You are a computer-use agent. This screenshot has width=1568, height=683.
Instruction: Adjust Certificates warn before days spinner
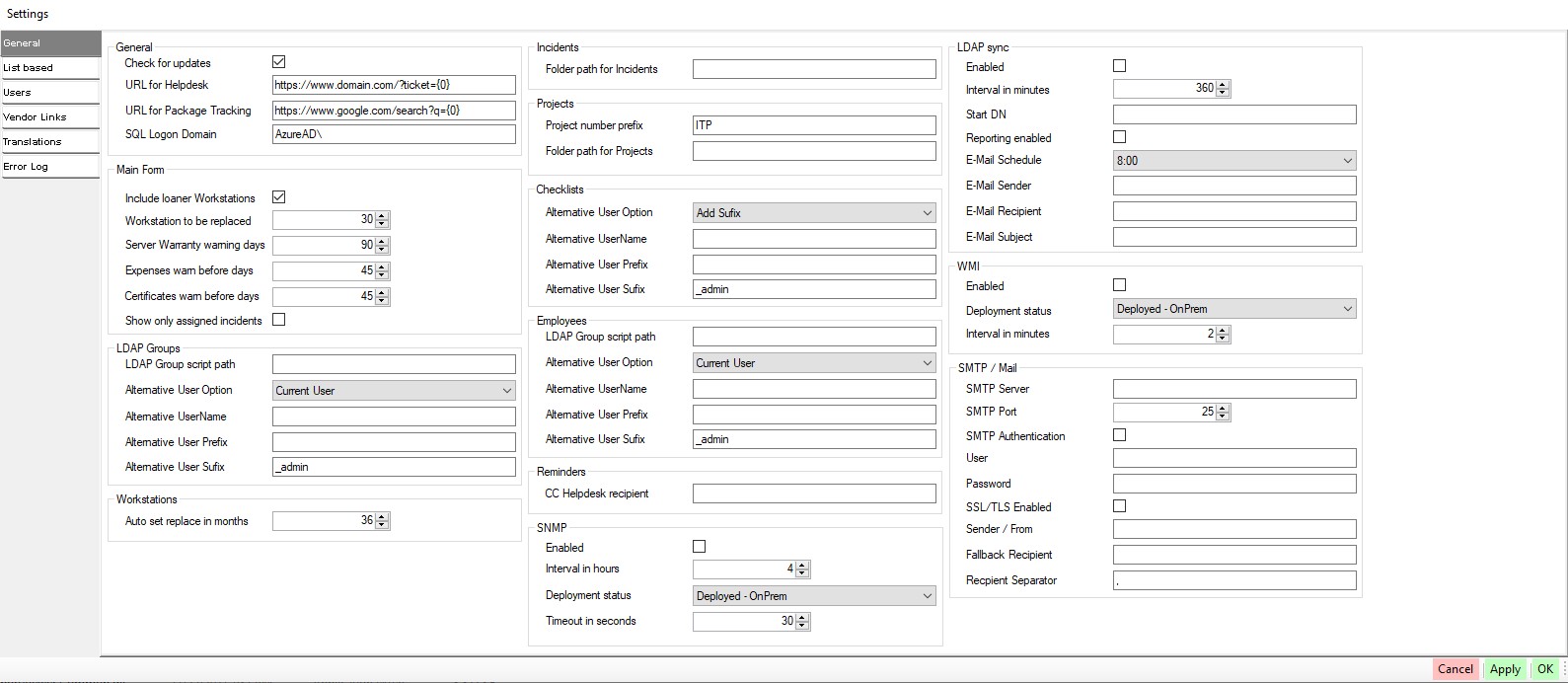click(332, 296)
